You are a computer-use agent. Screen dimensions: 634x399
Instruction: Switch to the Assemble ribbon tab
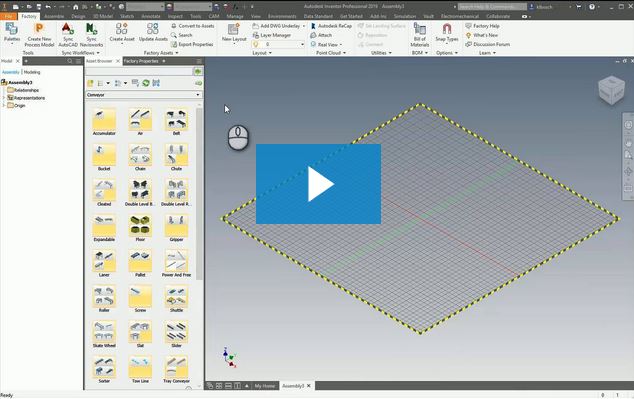click(54, 16)
